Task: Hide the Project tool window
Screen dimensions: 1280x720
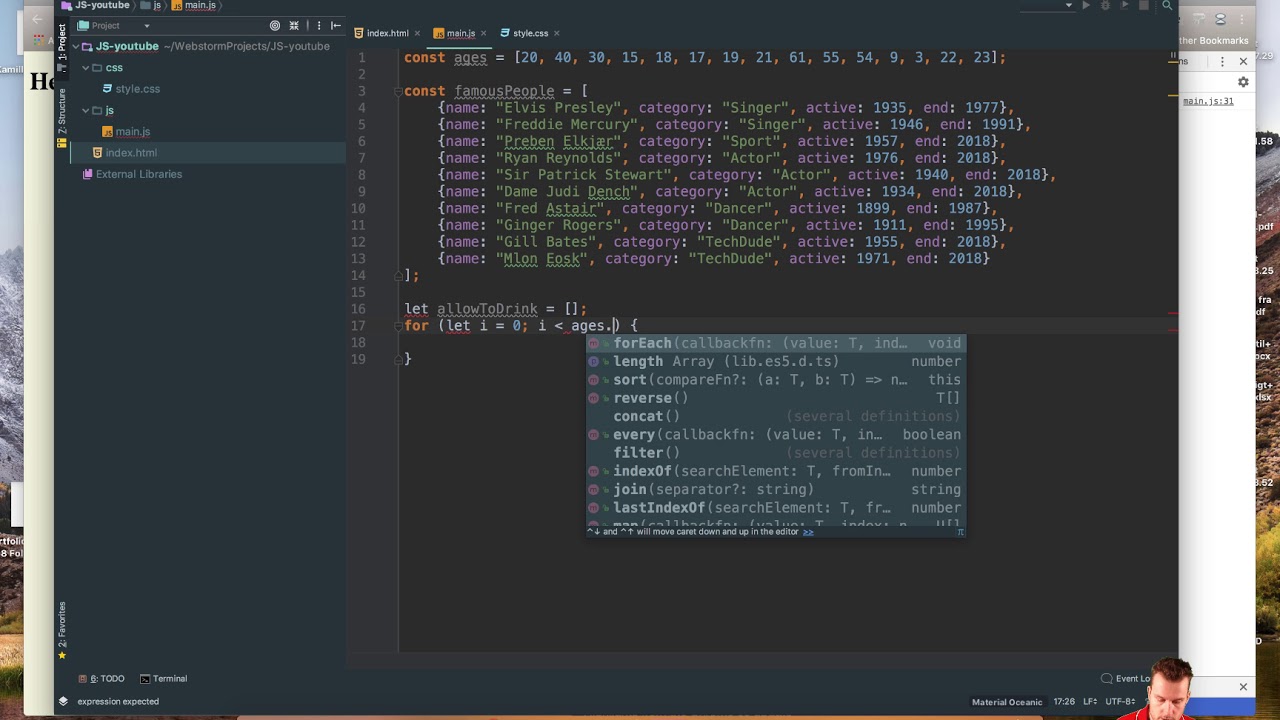Action: click(x=336, y=25)
